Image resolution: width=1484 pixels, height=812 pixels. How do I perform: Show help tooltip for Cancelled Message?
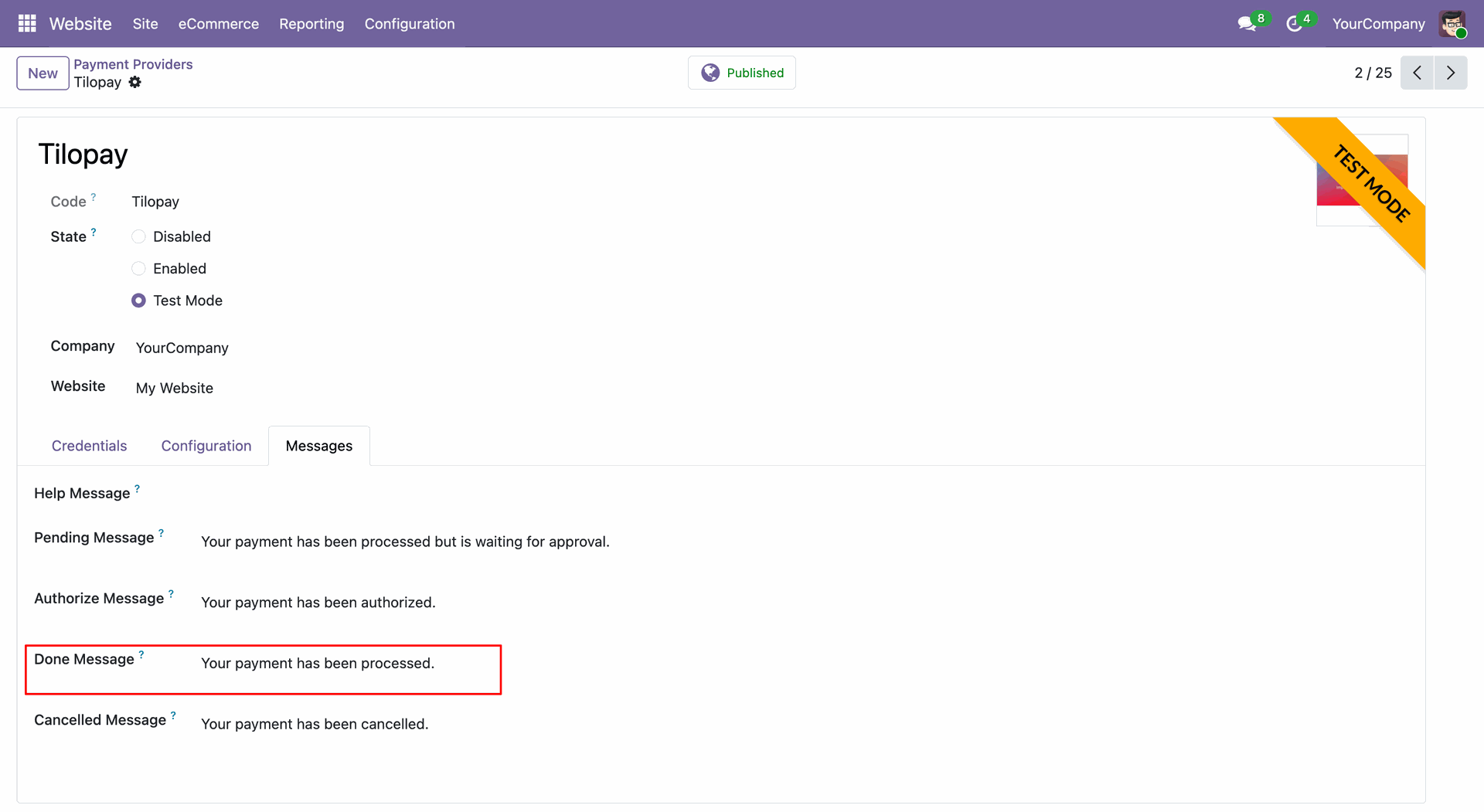click(x=173, y=715)
